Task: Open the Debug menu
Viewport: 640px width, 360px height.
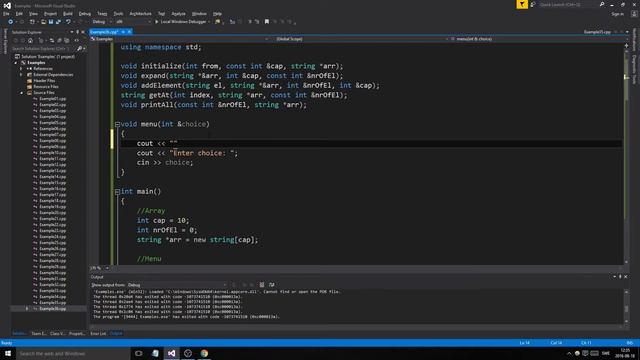Action: (x=85, y=14)
